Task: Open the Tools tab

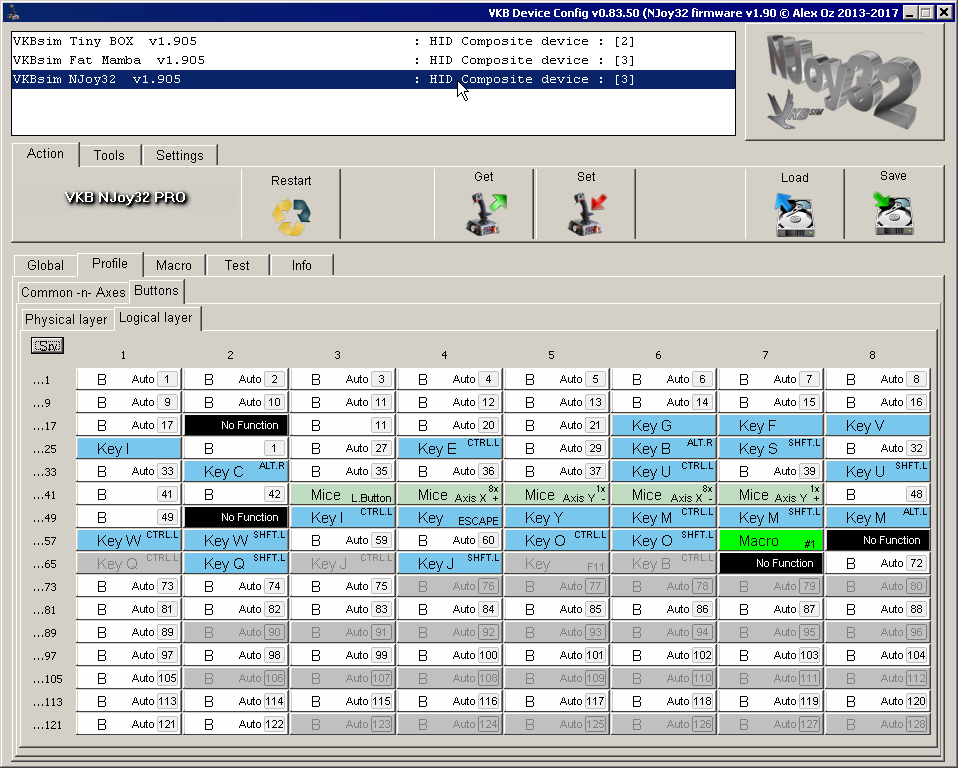Action: tap(109, 155)
